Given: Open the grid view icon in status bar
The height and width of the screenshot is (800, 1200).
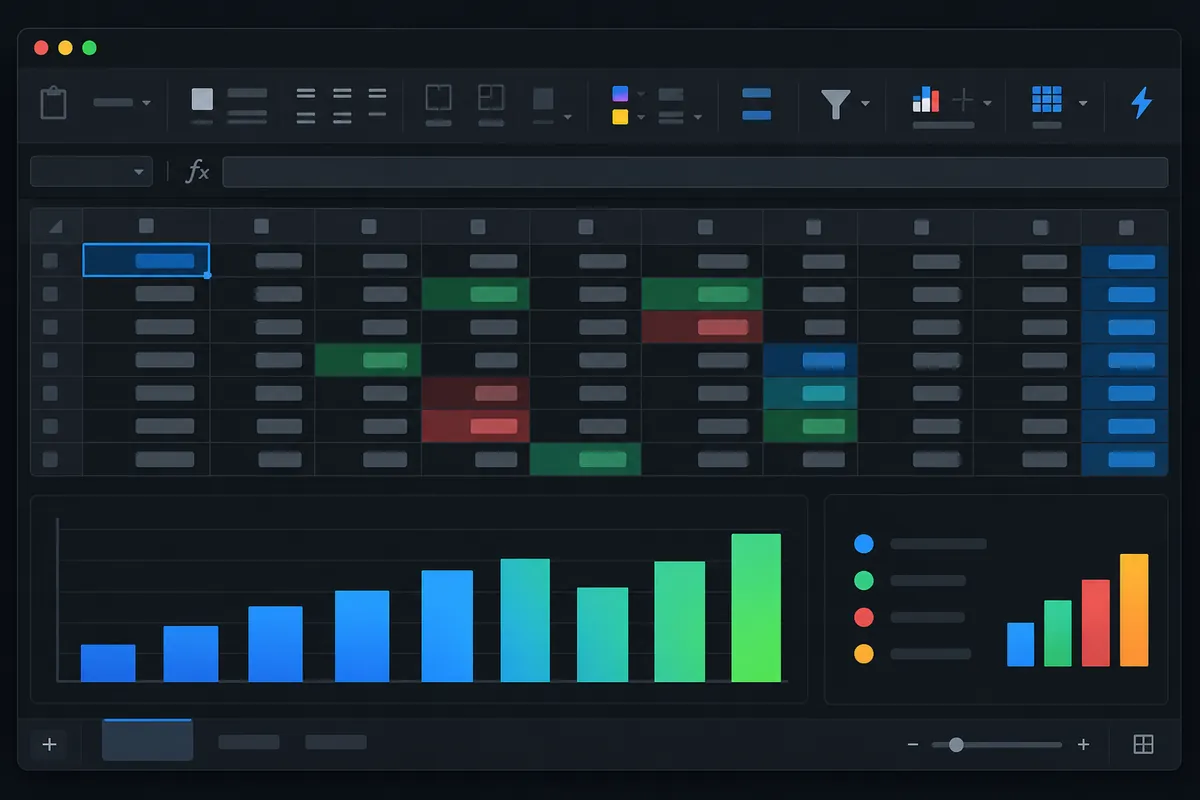Looking at the screenshot, I should click(x=1143, y=744).
